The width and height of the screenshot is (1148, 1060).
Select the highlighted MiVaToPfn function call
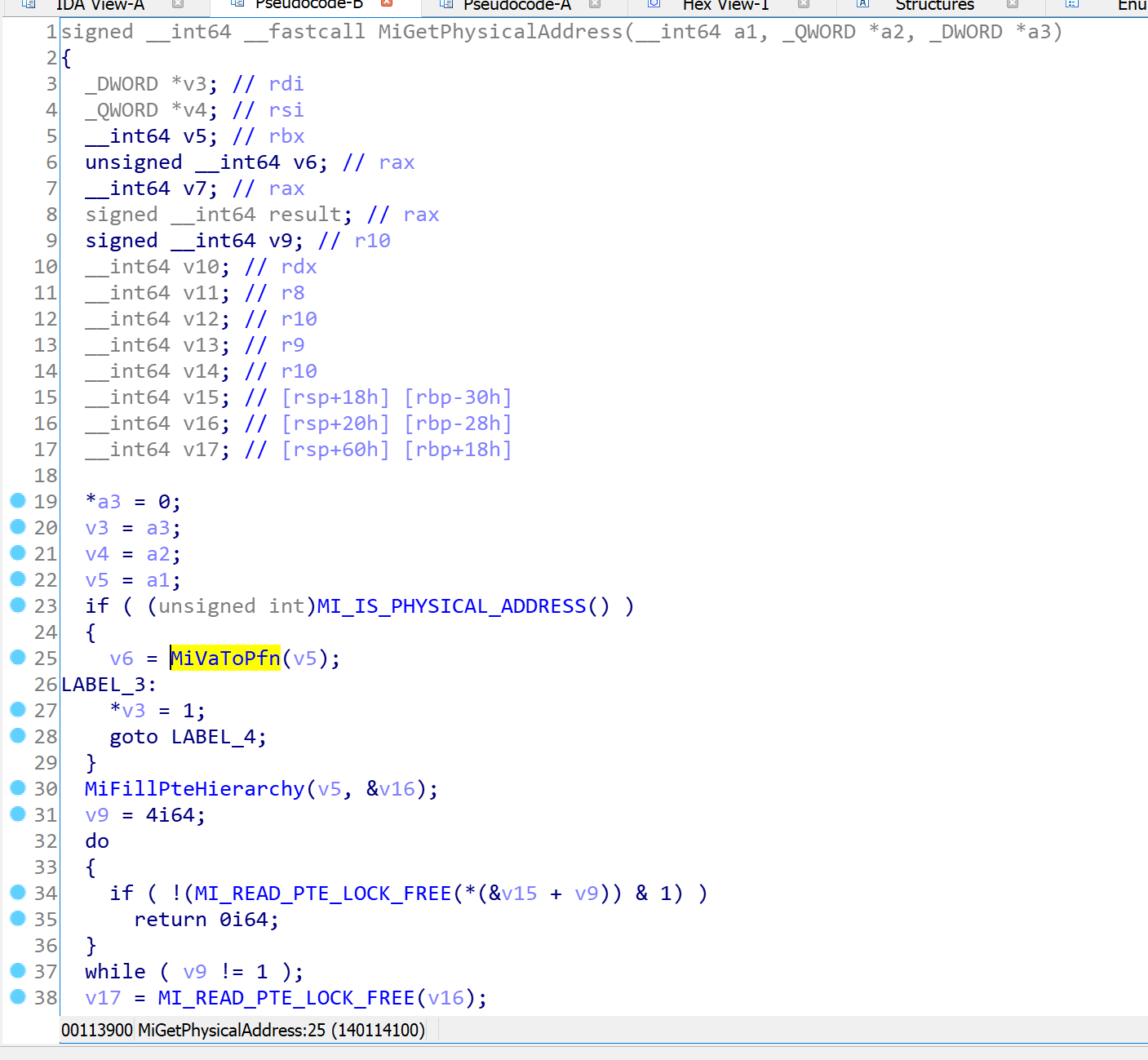[225, 658]
